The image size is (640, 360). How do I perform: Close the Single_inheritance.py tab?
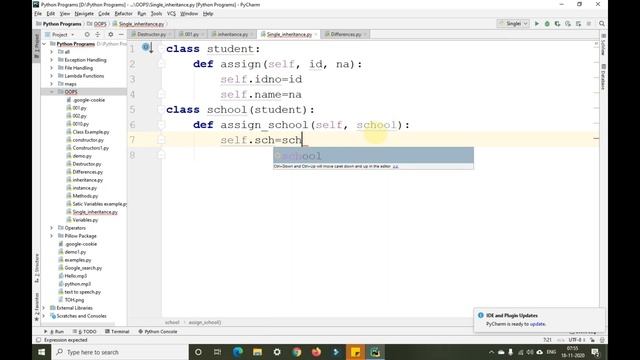[316, 35]
